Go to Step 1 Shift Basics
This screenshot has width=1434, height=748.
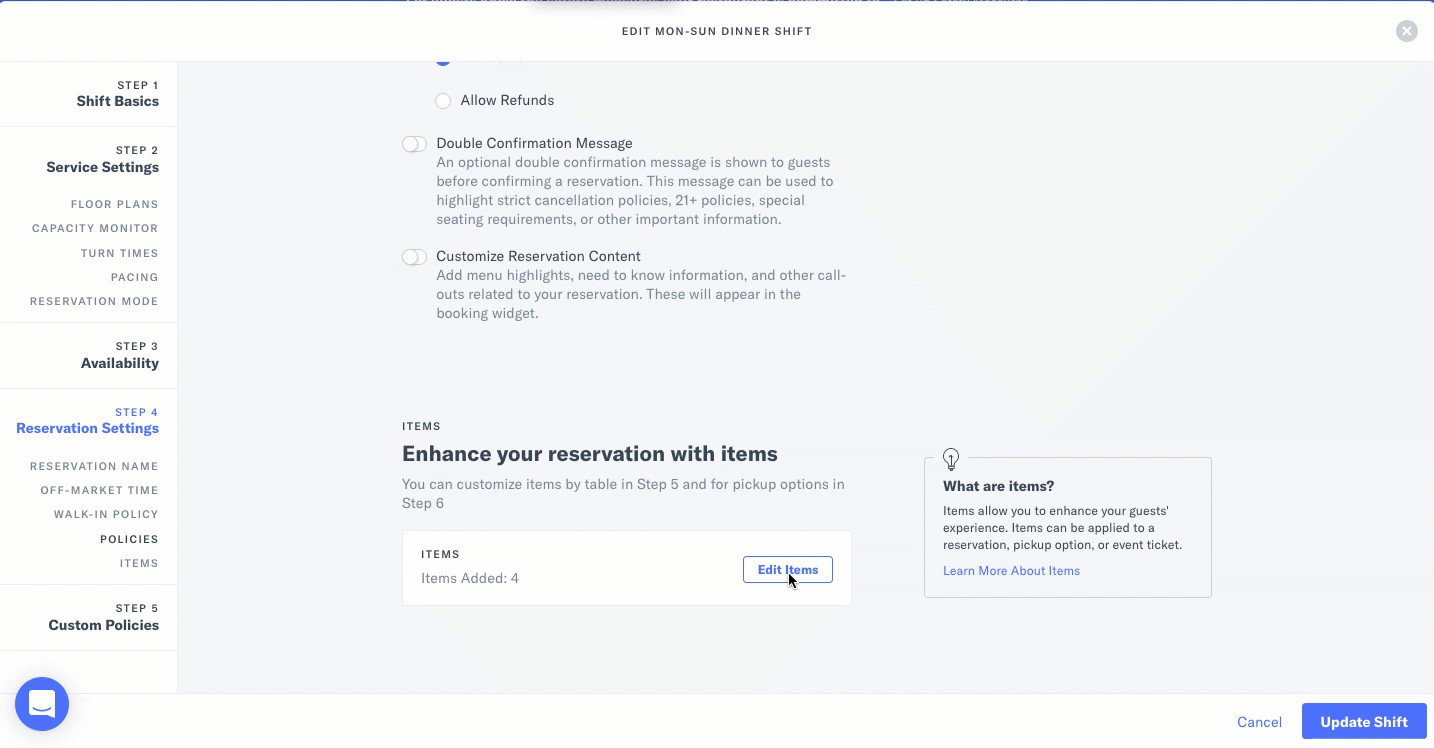(x=117, y=94)
